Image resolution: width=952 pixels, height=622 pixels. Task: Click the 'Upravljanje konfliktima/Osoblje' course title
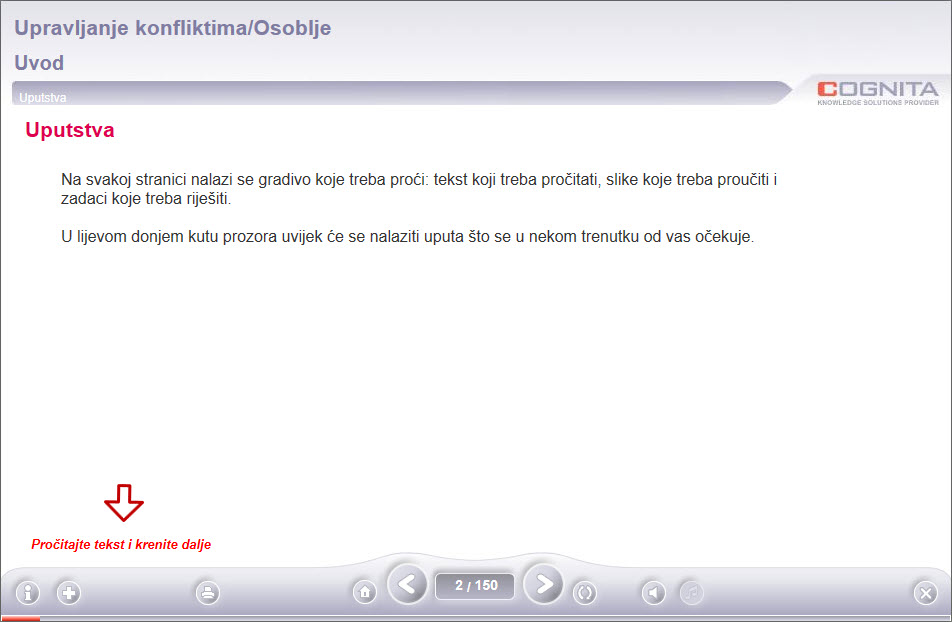pyautogui.click(x=172, y=28)
